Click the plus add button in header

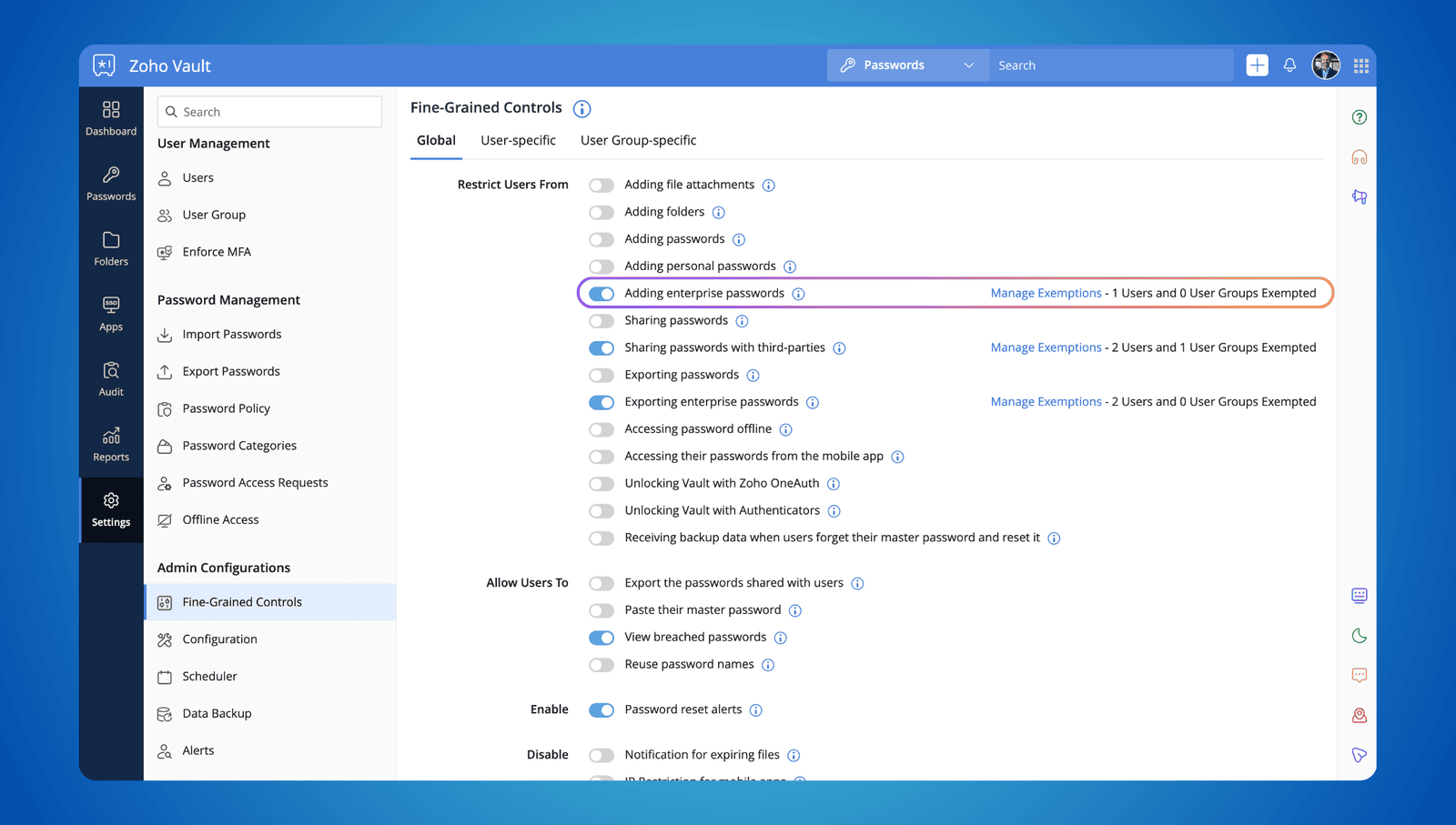click(1257, 65)
